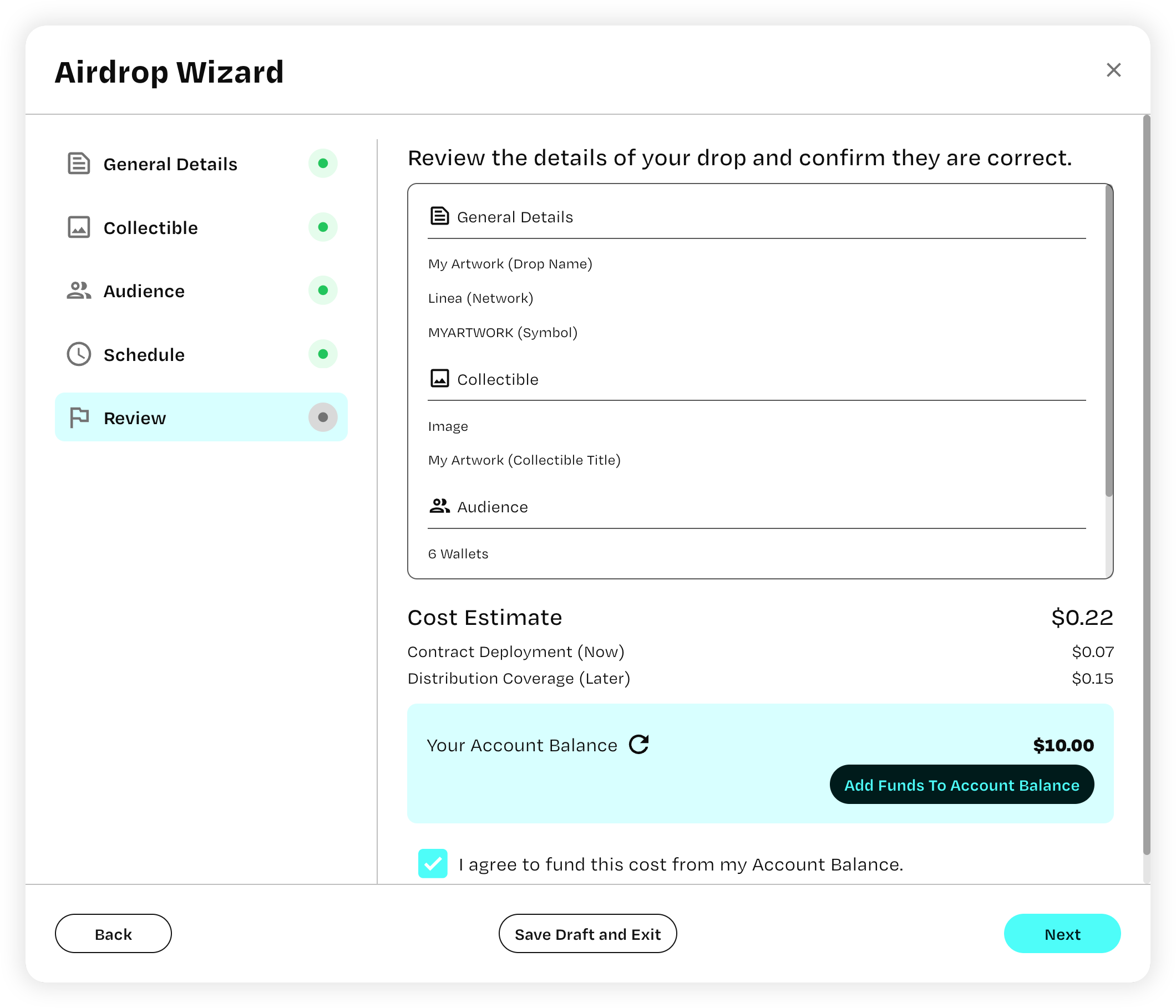Click the General Details document icon
This screenshot has width=1176, height=1008.
coord(79,163)
